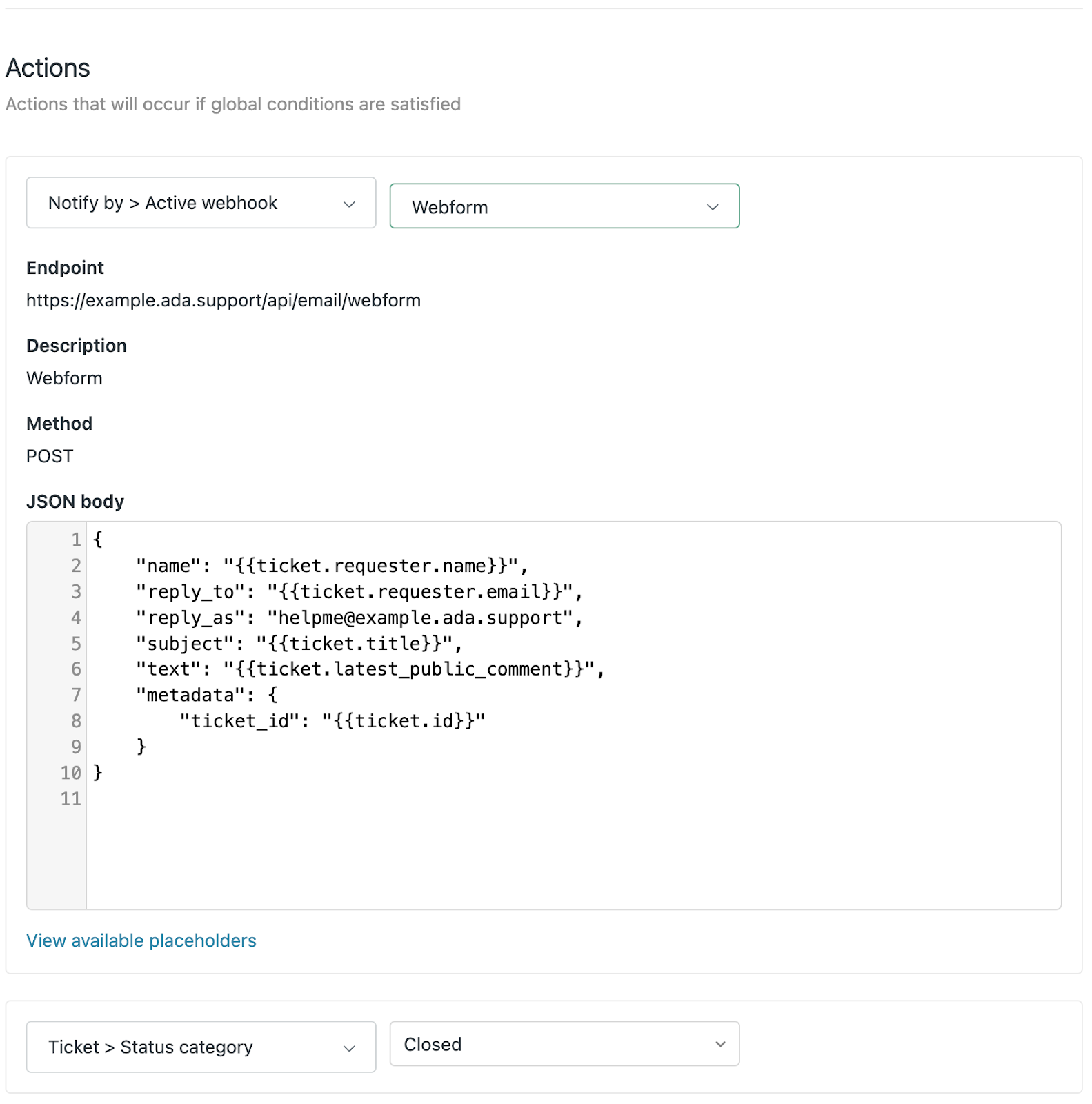Click the Webform description value text
This screenshot has width=1092, height=1104.
64,378
